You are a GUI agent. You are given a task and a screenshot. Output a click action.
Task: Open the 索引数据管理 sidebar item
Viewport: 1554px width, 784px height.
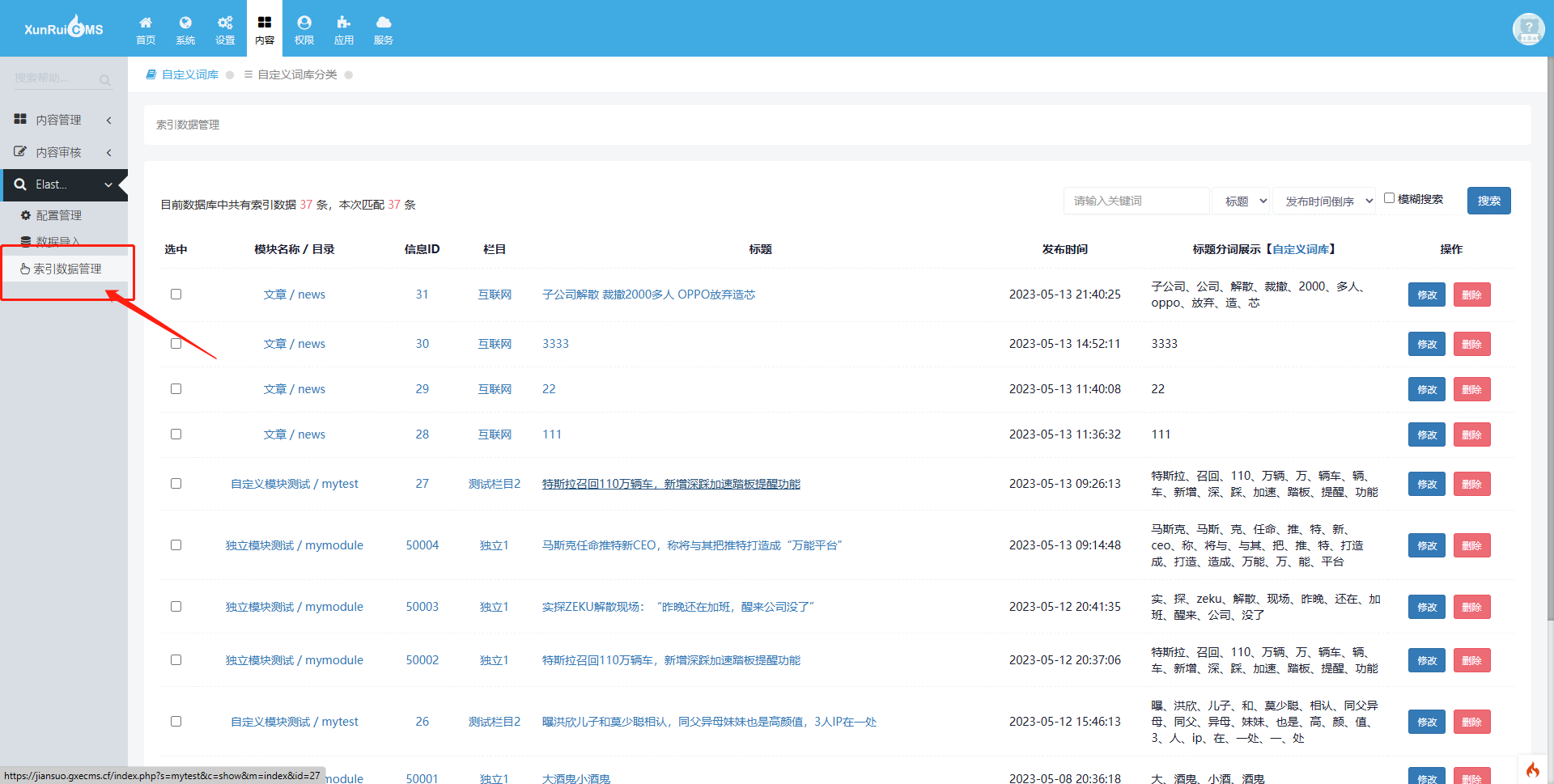click(x=65, y=269)
